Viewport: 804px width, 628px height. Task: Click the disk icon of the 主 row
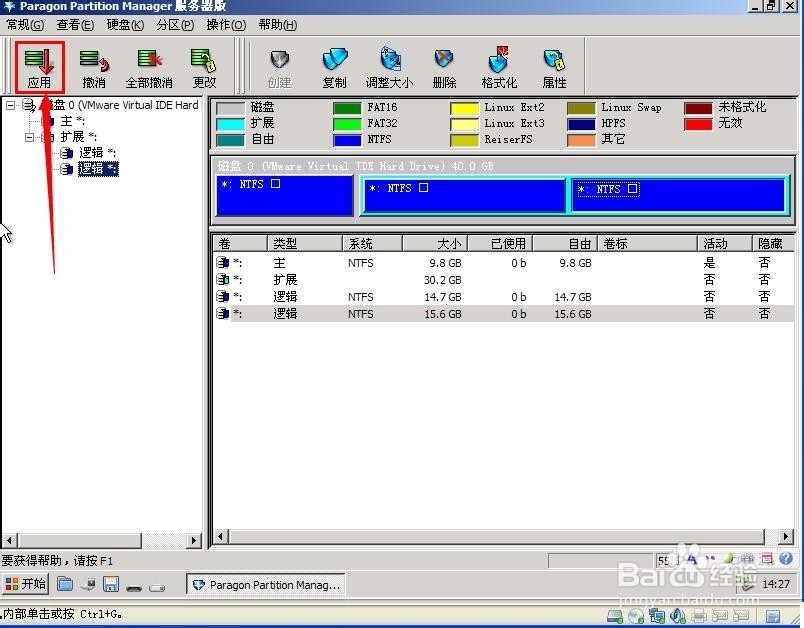223,263
